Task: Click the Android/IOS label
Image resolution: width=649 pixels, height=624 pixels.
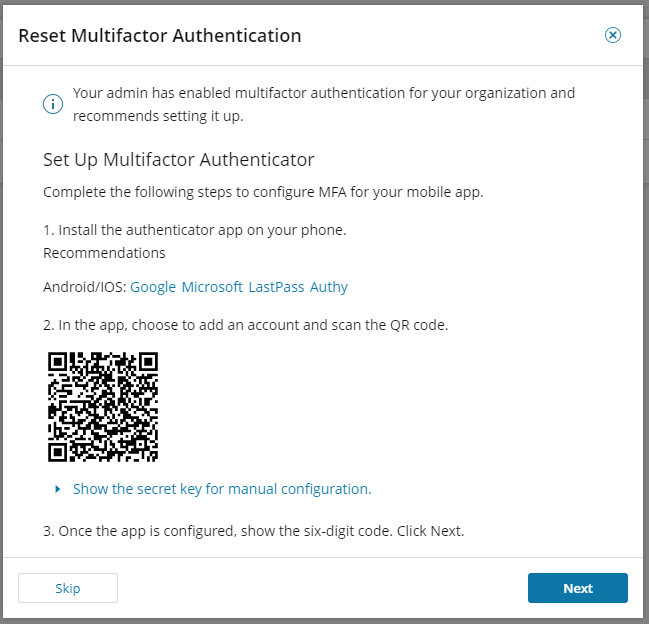Action: click(85, 287)
